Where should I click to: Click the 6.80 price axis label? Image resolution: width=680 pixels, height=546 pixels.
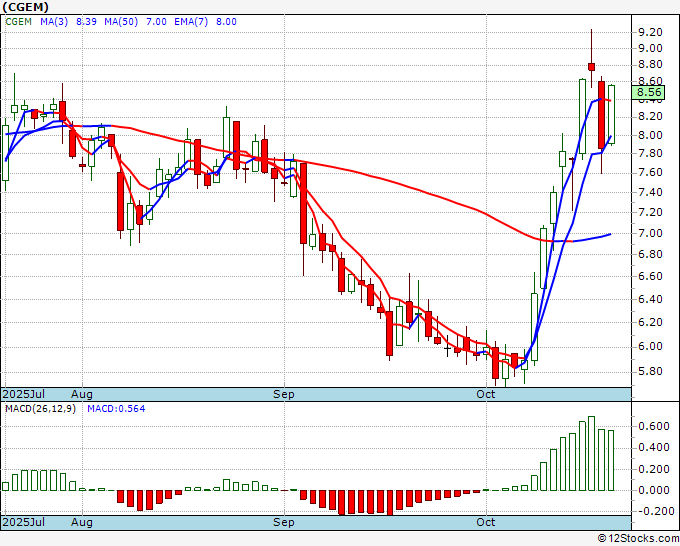point(650,254)
